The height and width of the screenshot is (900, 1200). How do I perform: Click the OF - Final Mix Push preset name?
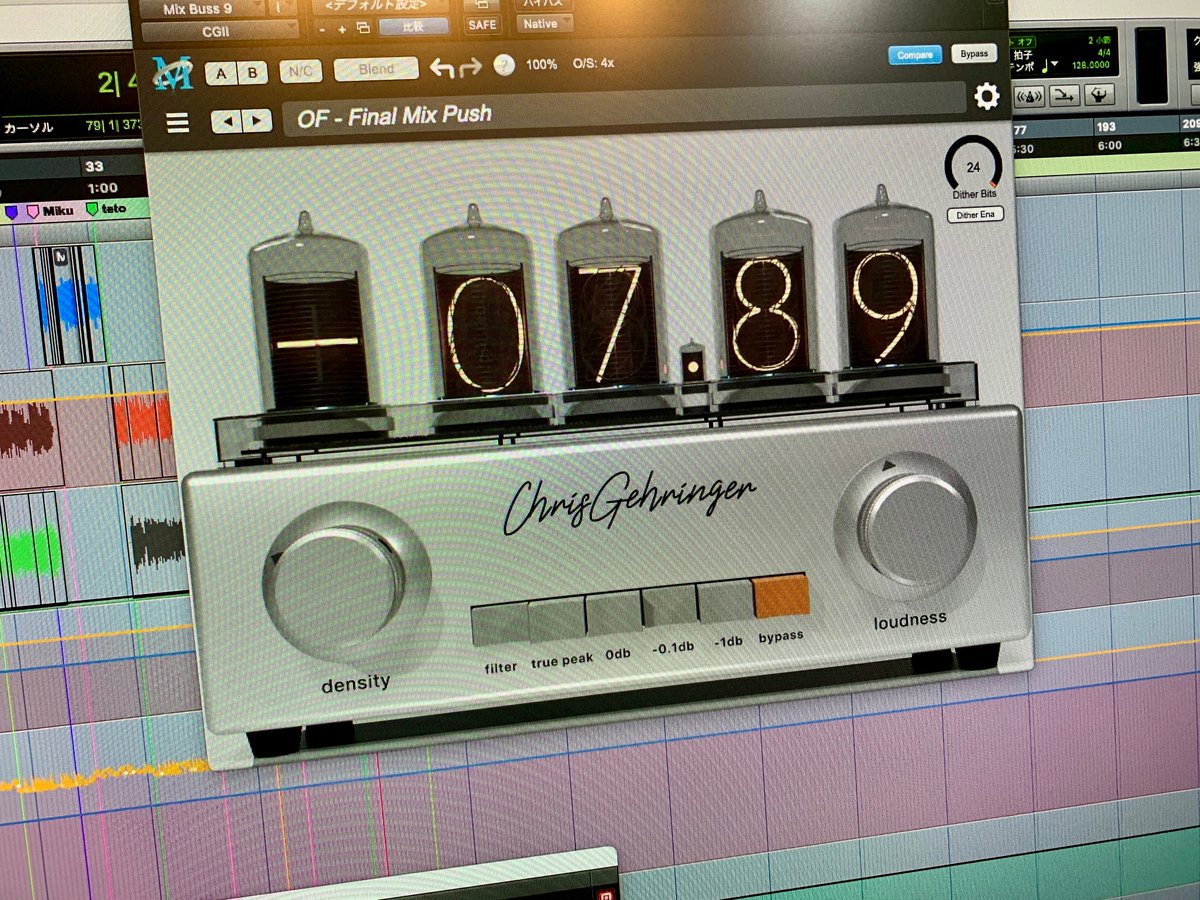[394, 116]
